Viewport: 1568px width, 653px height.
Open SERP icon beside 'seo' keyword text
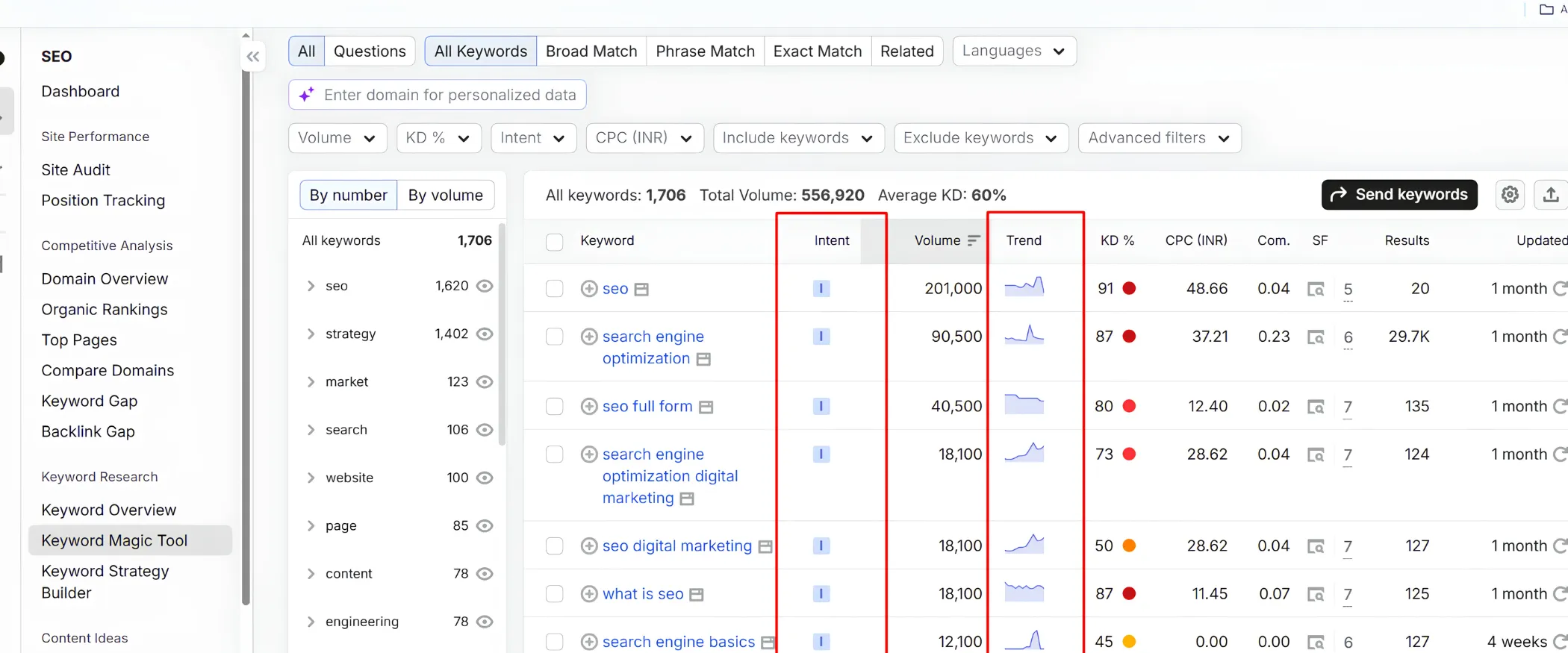641,290
